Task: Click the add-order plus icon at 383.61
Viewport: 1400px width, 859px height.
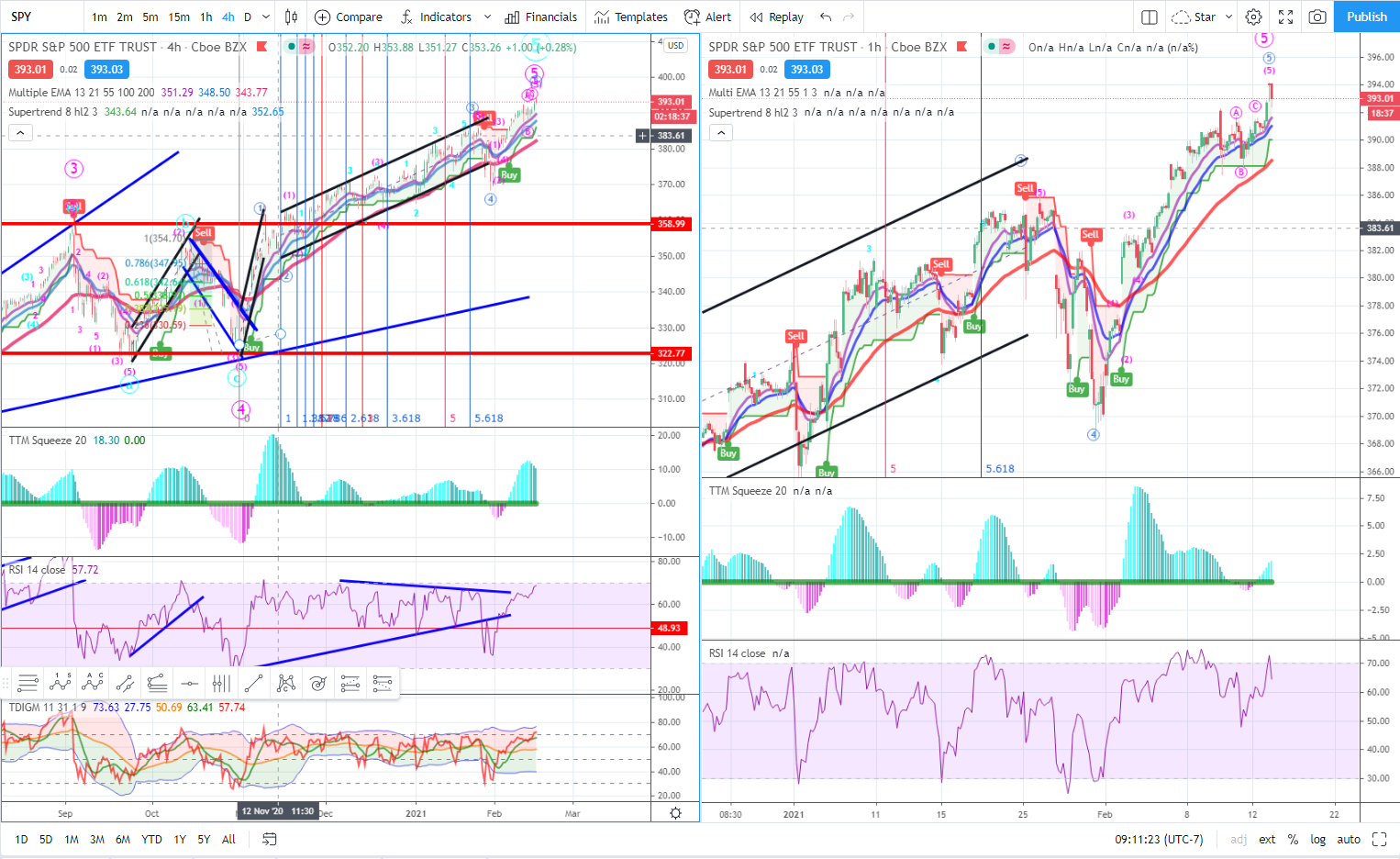Action: coord(642,136)
